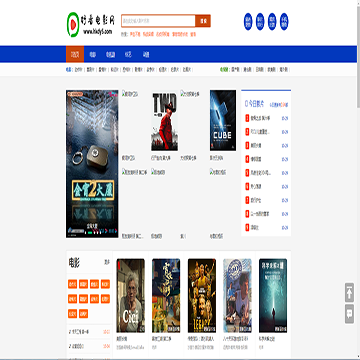Click the first orange genre tag under 电影

(x=72, y=284)
